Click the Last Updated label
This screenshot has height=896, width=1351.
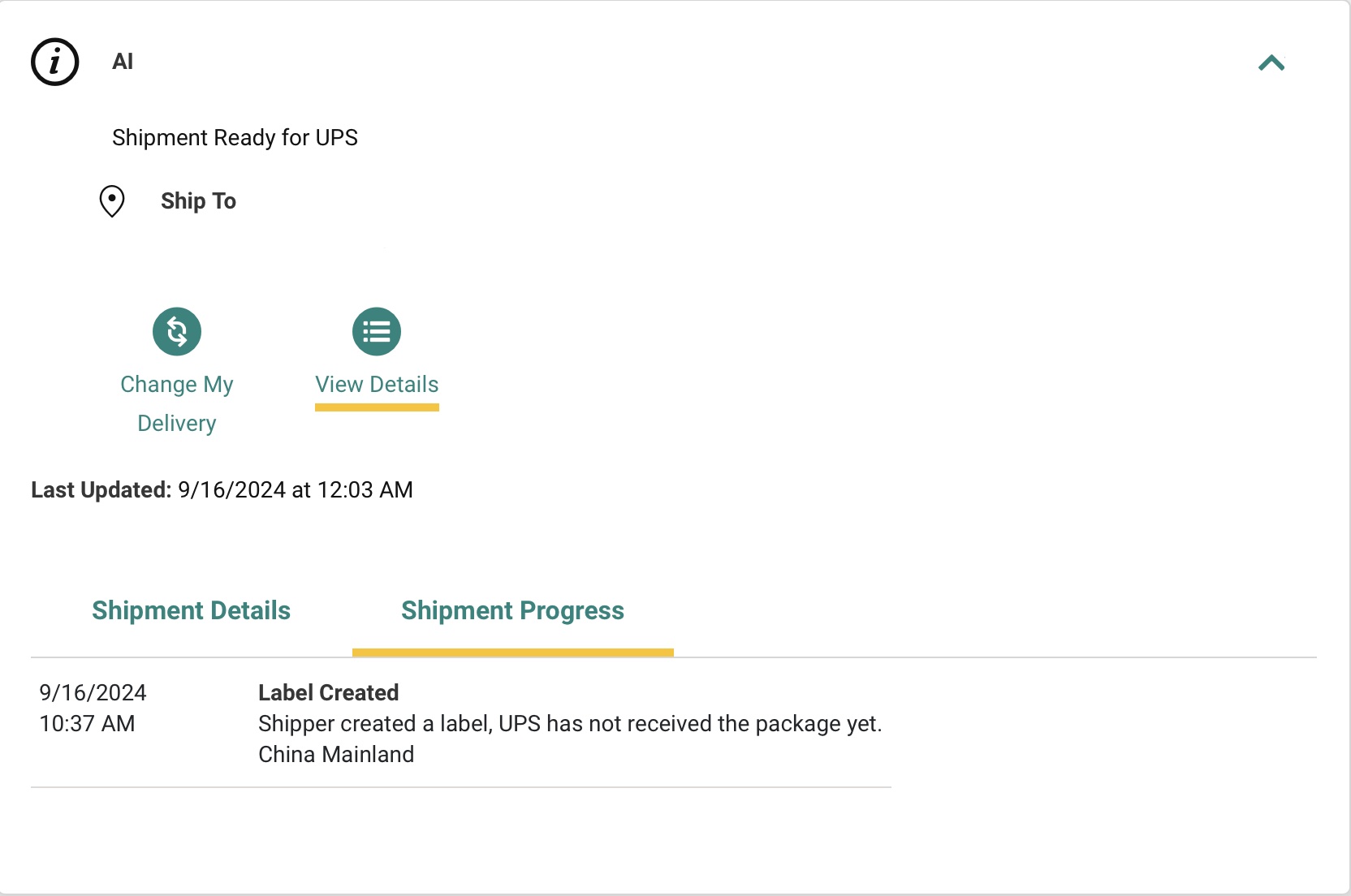(101, 490)
